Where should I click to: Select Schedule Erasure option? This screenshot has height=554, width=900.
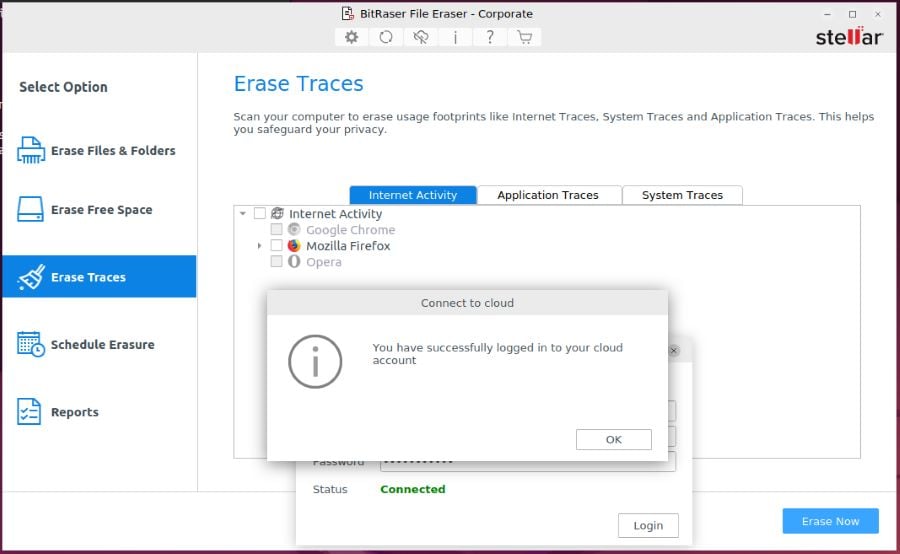click(x=103, y=344)
